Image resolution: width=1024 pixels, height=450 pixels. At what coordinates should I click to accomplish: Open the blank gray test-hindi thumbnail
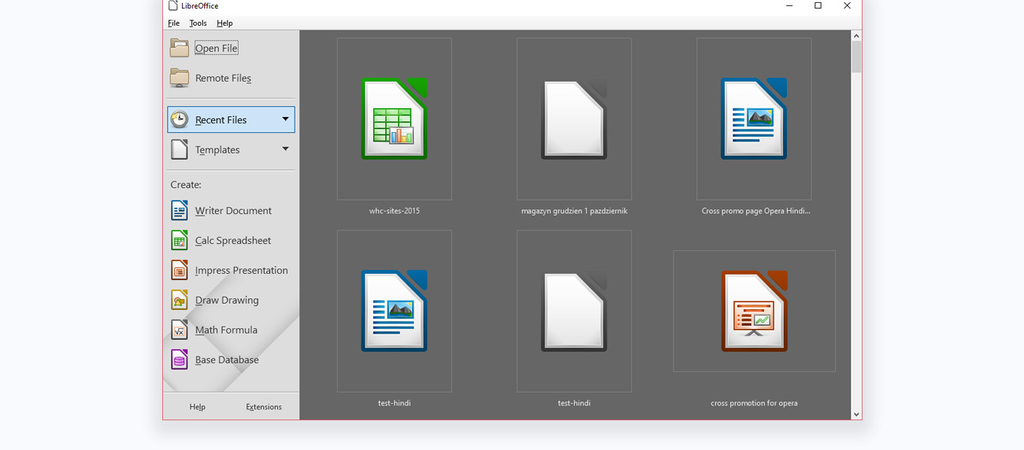[574, 311]
